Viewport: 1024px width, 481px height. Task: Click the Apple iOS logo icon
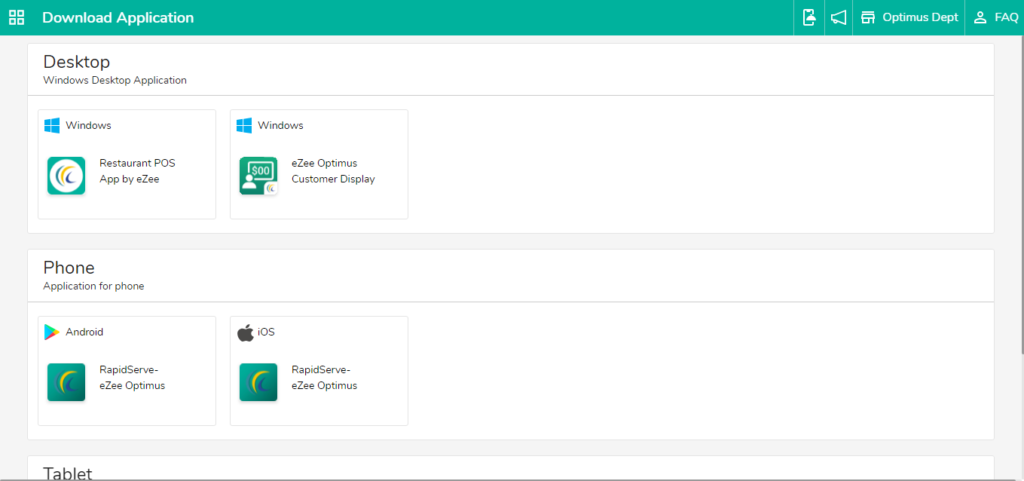[245, 332]
